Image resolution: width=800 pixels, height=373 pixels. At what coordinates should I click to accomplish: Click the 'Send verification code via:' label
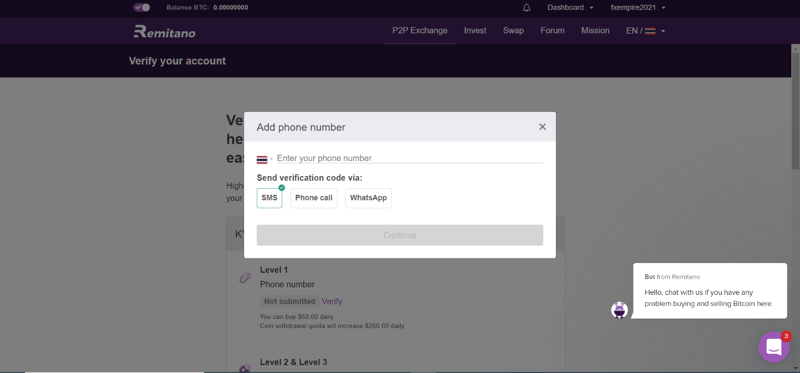pyautogui.click(x=309, y=178)
